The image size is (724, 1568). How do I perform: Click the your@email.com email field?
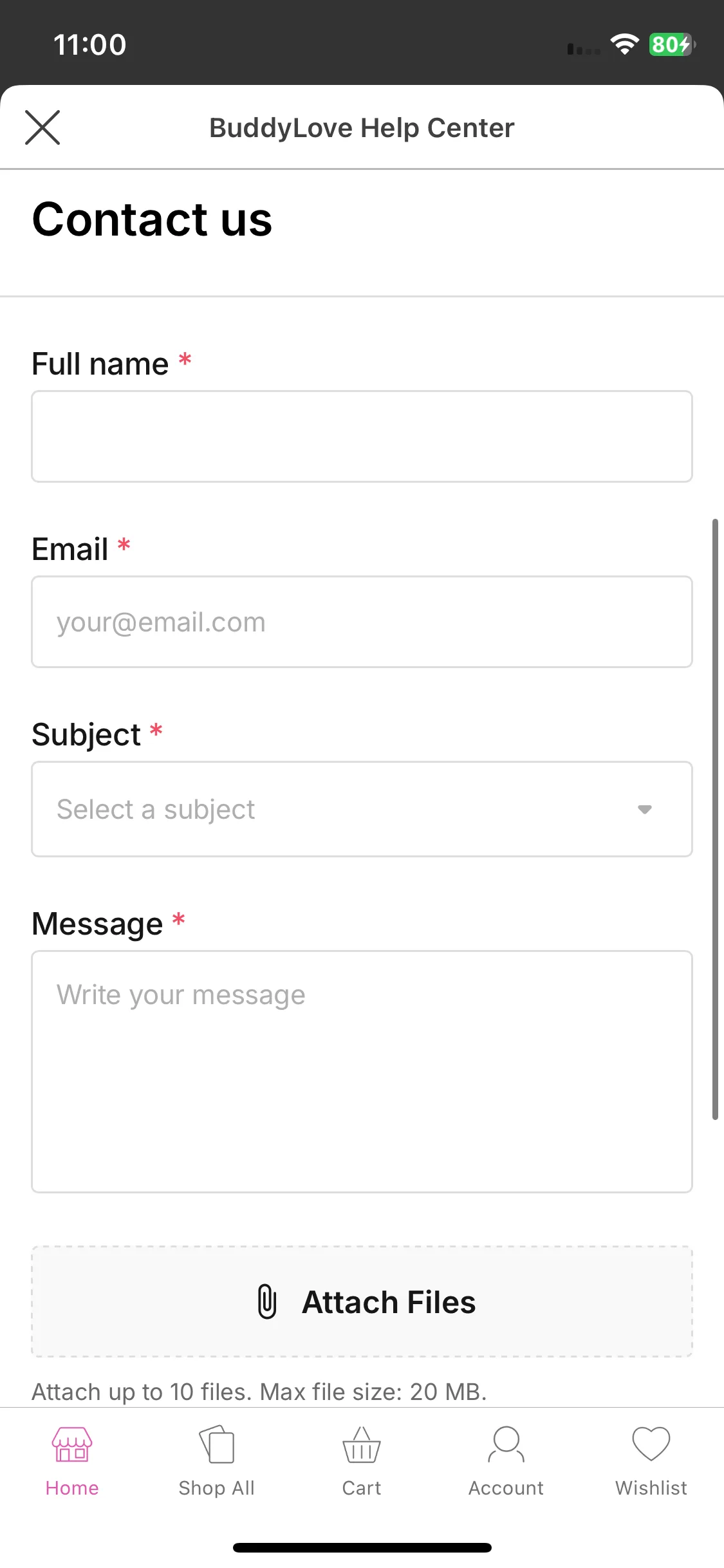pos(362,622)
